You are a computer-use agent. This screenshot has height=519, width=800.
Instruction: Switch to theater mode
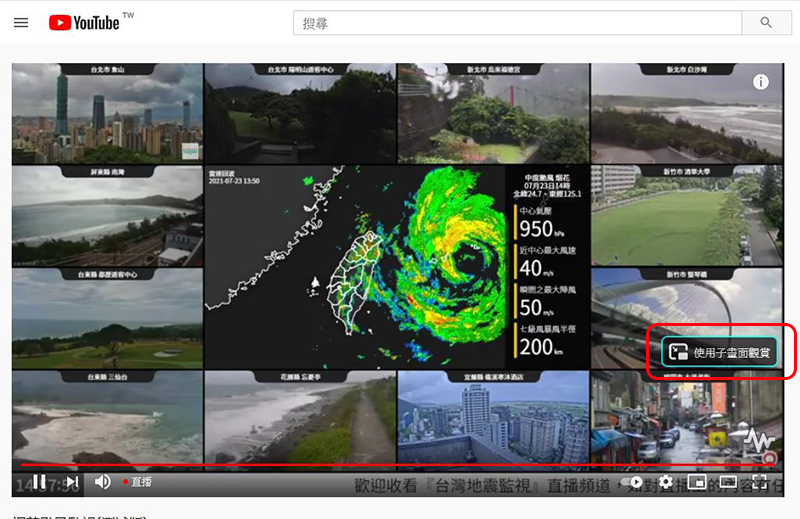728,482
